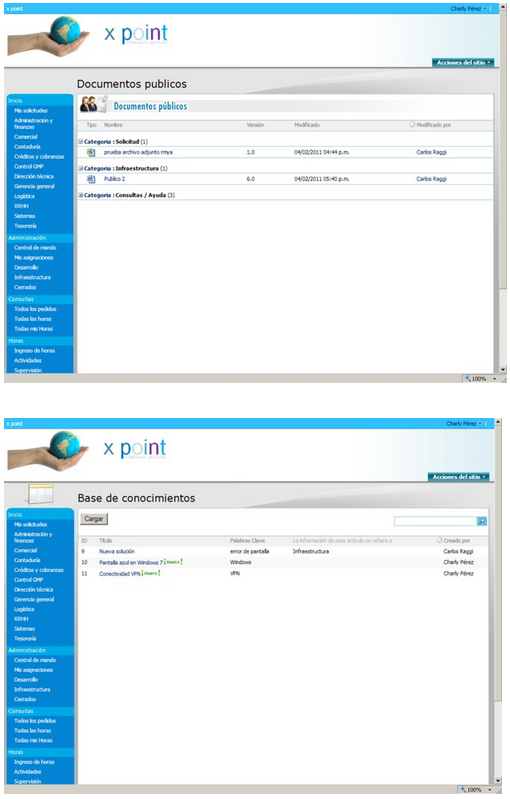
Task: Open the Publico 2 document
Action: 114,179
